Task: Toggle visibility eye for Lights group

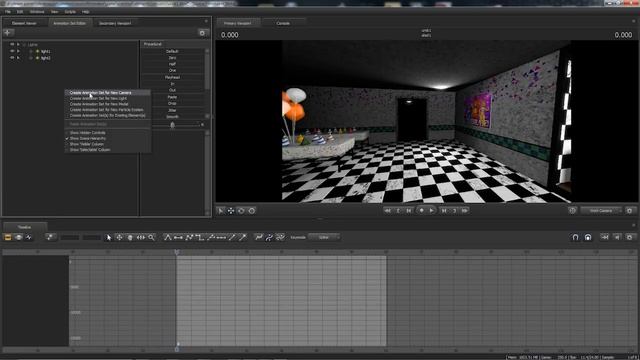Action: pos(12,44)
